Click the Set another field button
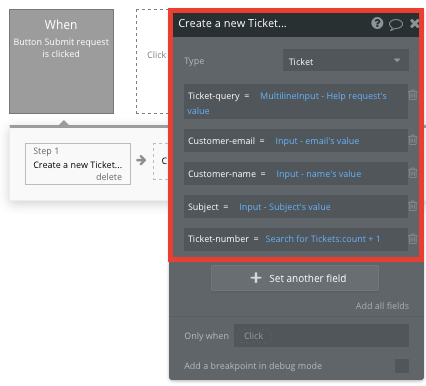 295,278
